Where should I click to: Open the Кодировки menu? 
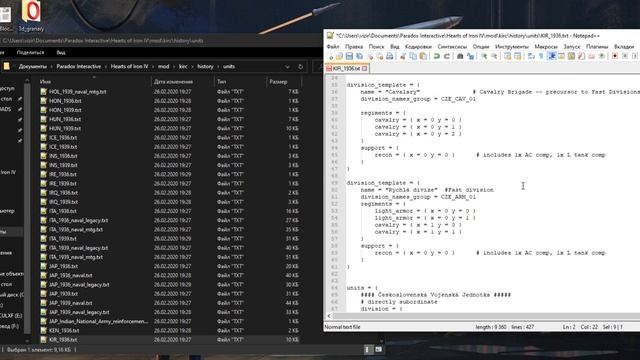point(418,47)
